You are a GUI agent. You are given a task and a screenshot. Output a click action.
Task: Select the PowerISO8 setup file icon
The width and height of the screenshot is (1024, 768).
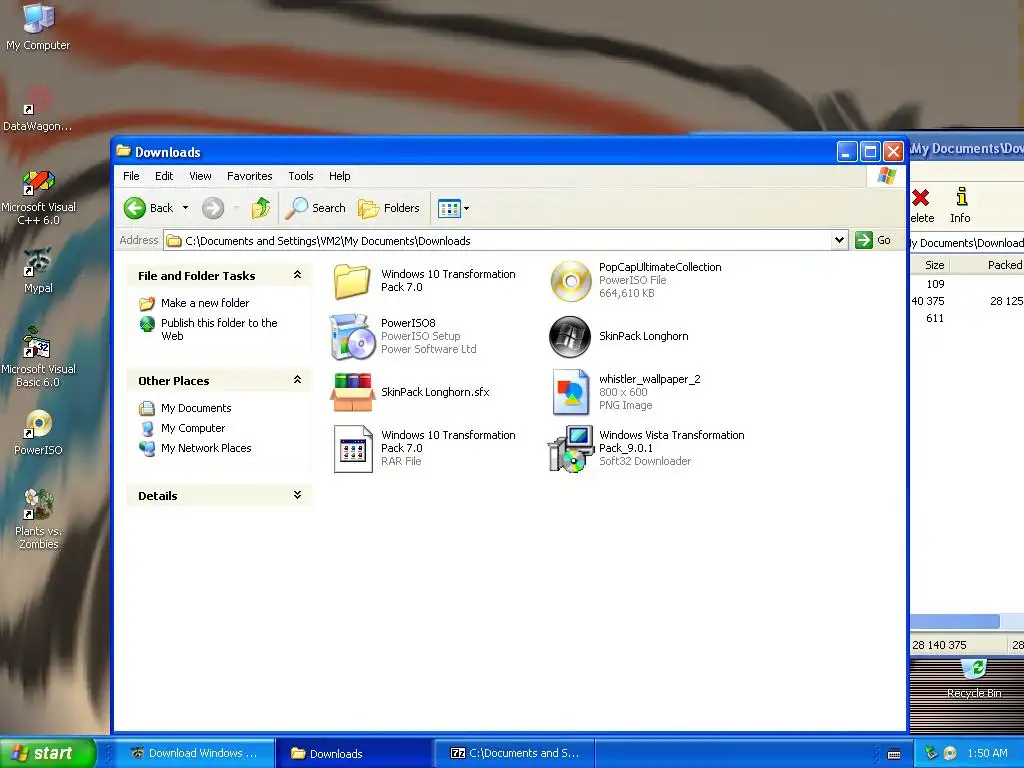[352, 336]
